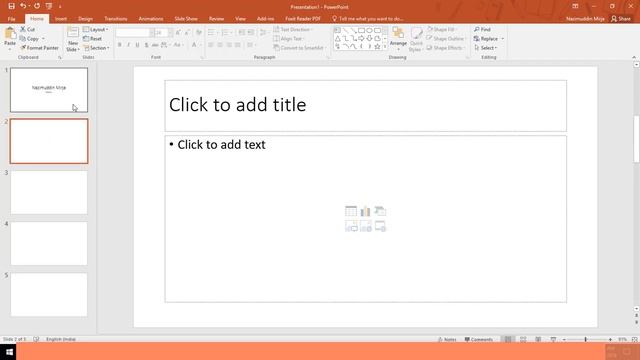Undo the last action
The image size is (640, 360).
click(23, 6)
